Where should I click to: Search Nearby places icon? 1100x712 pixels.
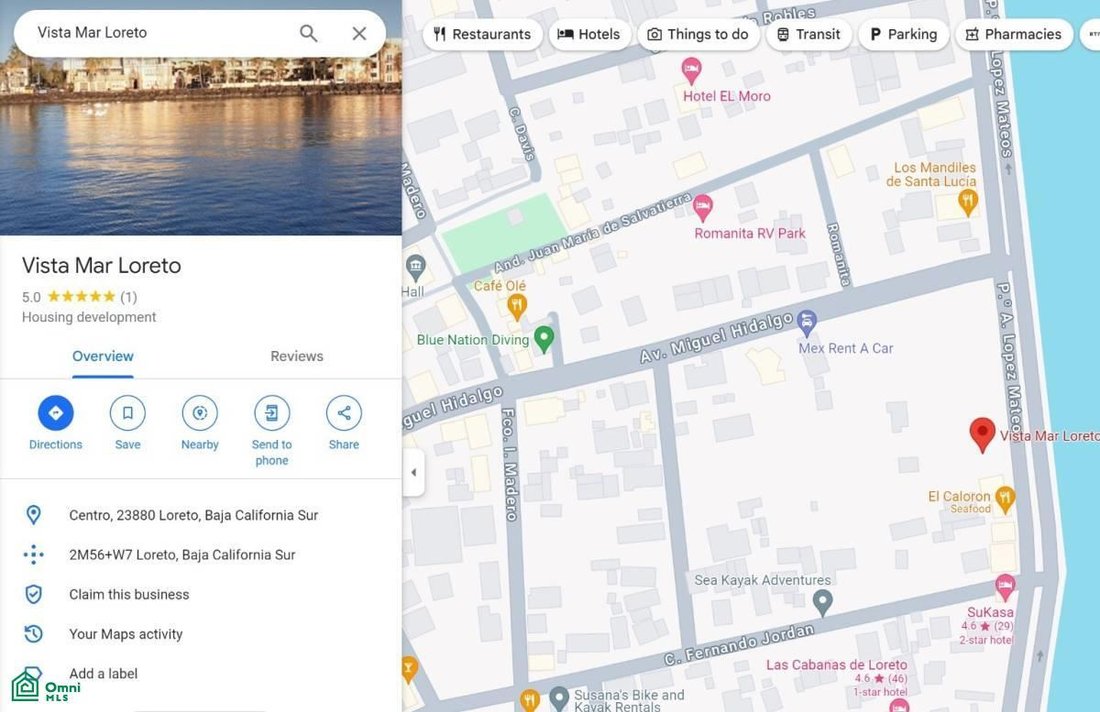[200, 412]
